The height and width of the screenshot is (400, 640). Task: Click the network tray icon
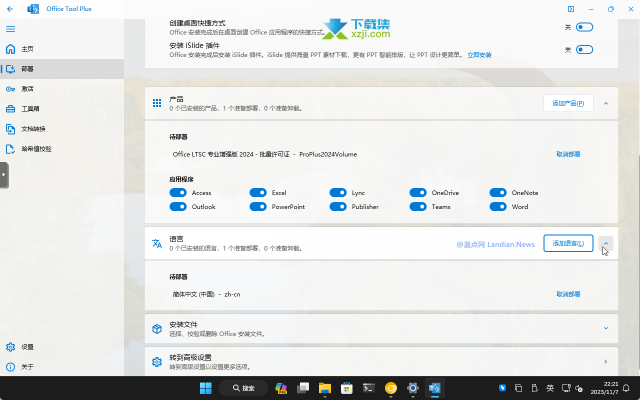click(566, 388)
